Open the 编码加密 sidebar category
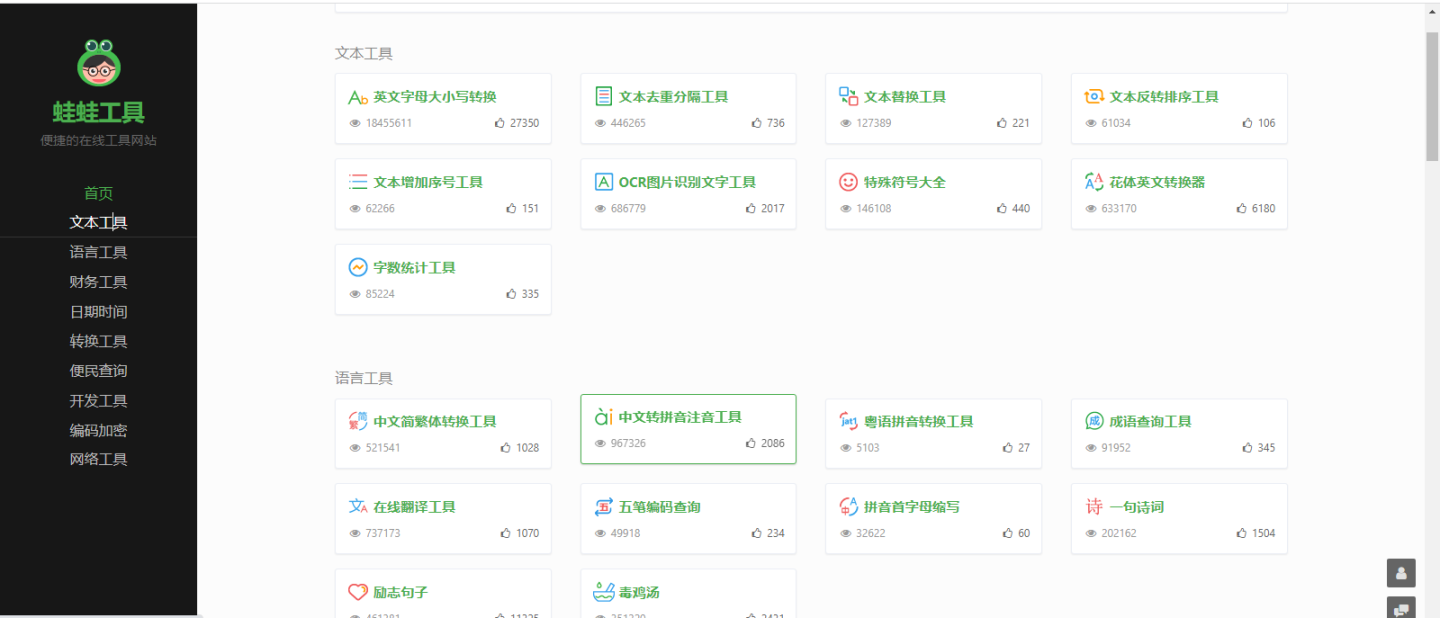Image resolution: width=1440 pixels, height=618 pixels. [98, 429]
